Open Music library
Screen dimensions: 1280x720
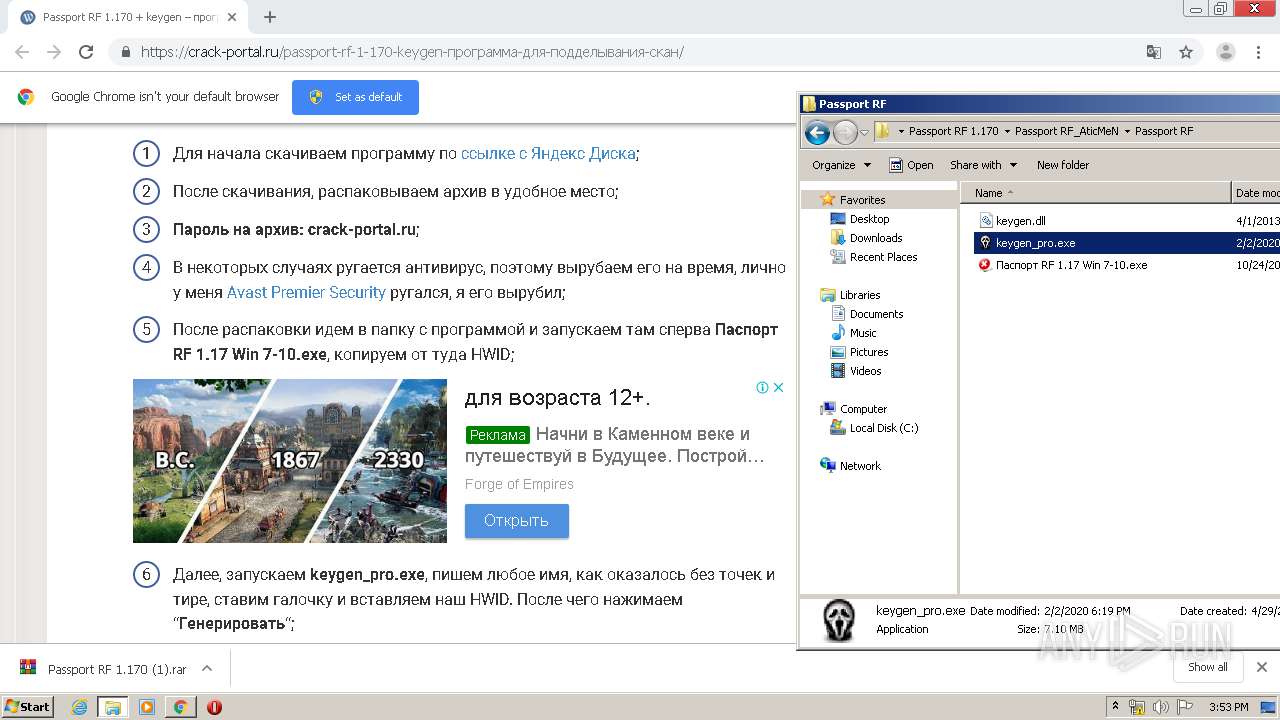coord(863,333)
